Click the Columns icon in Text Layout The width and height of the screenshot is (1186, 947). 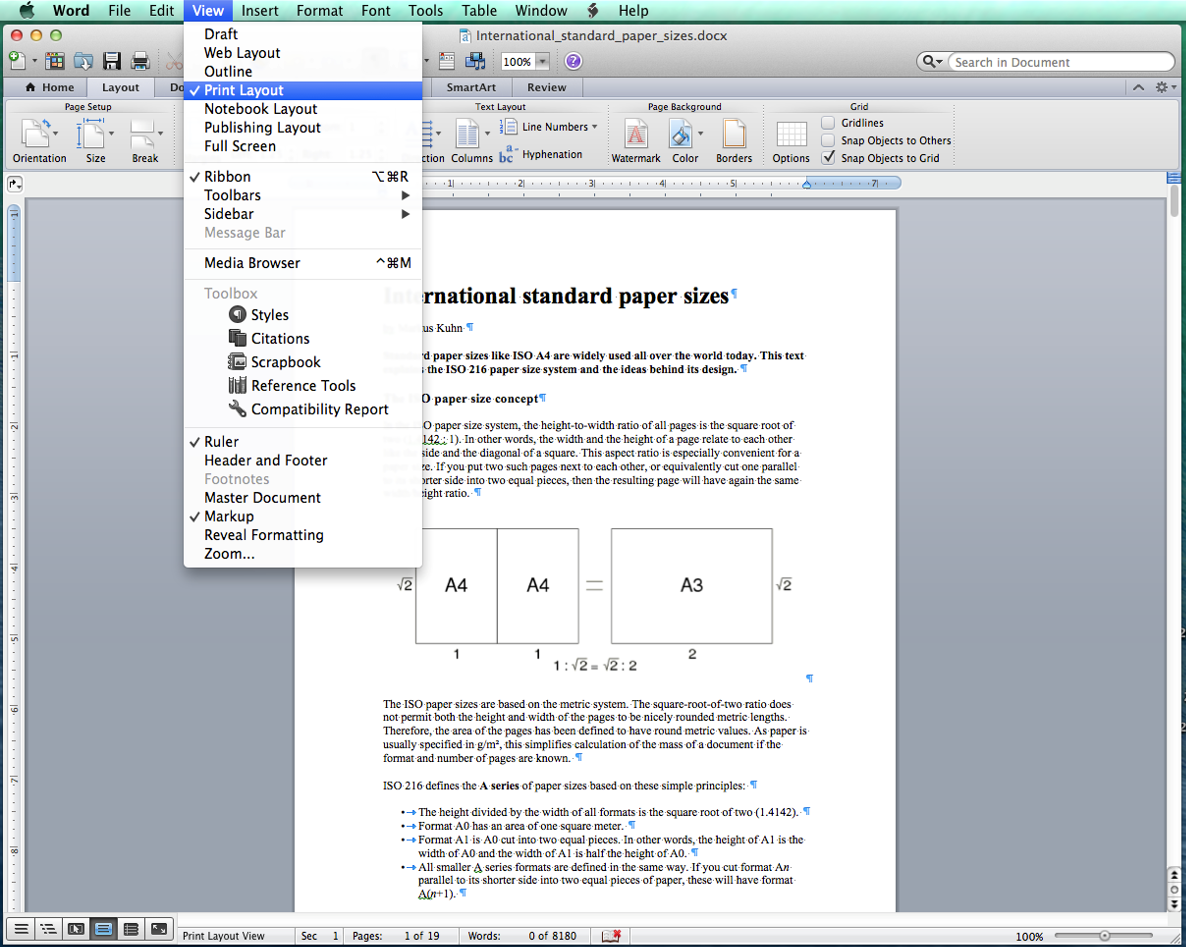(468, 135)
